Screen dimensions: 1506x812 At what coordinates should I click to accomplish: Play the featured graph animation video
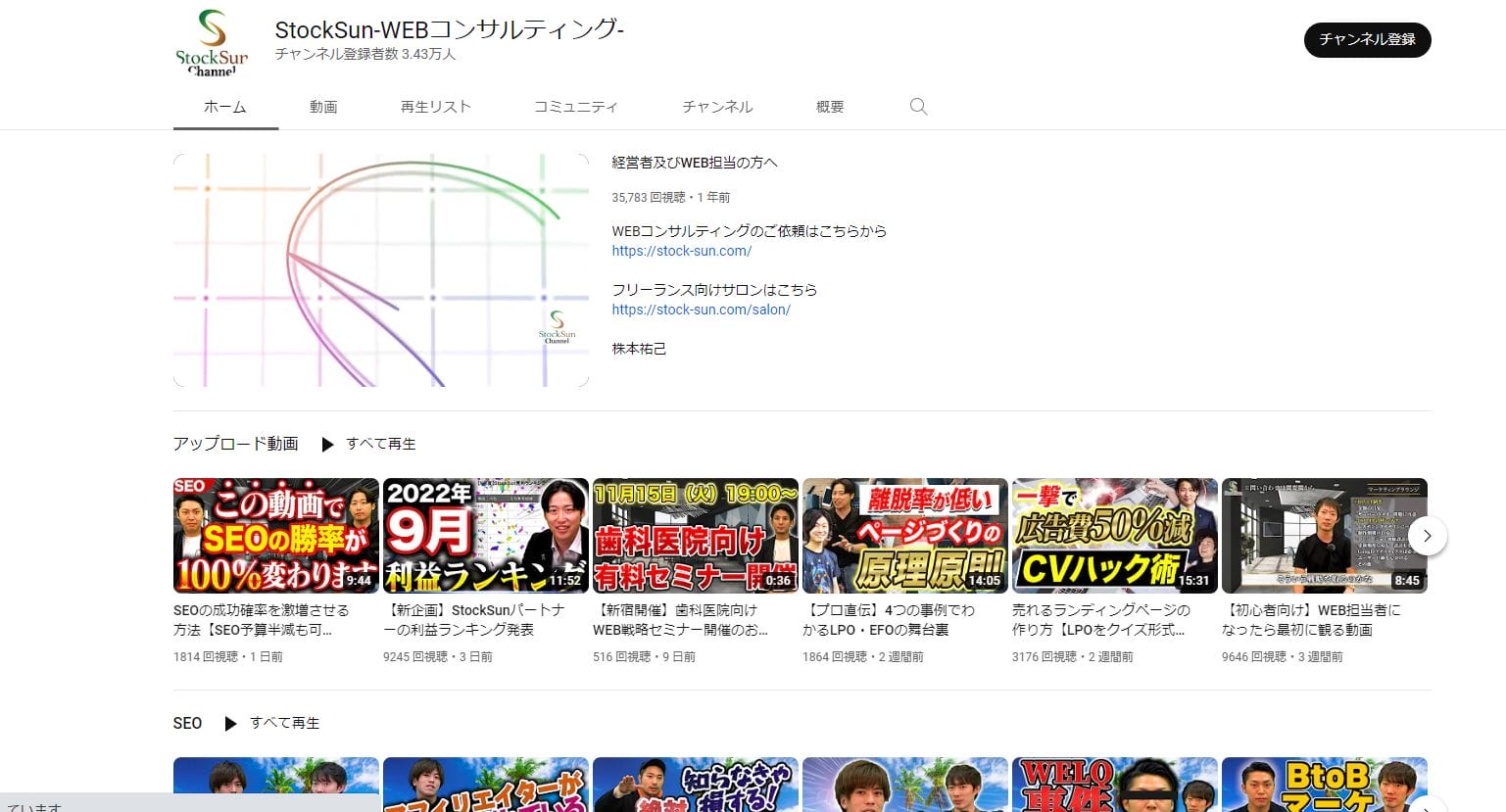(x=381, y=269)
